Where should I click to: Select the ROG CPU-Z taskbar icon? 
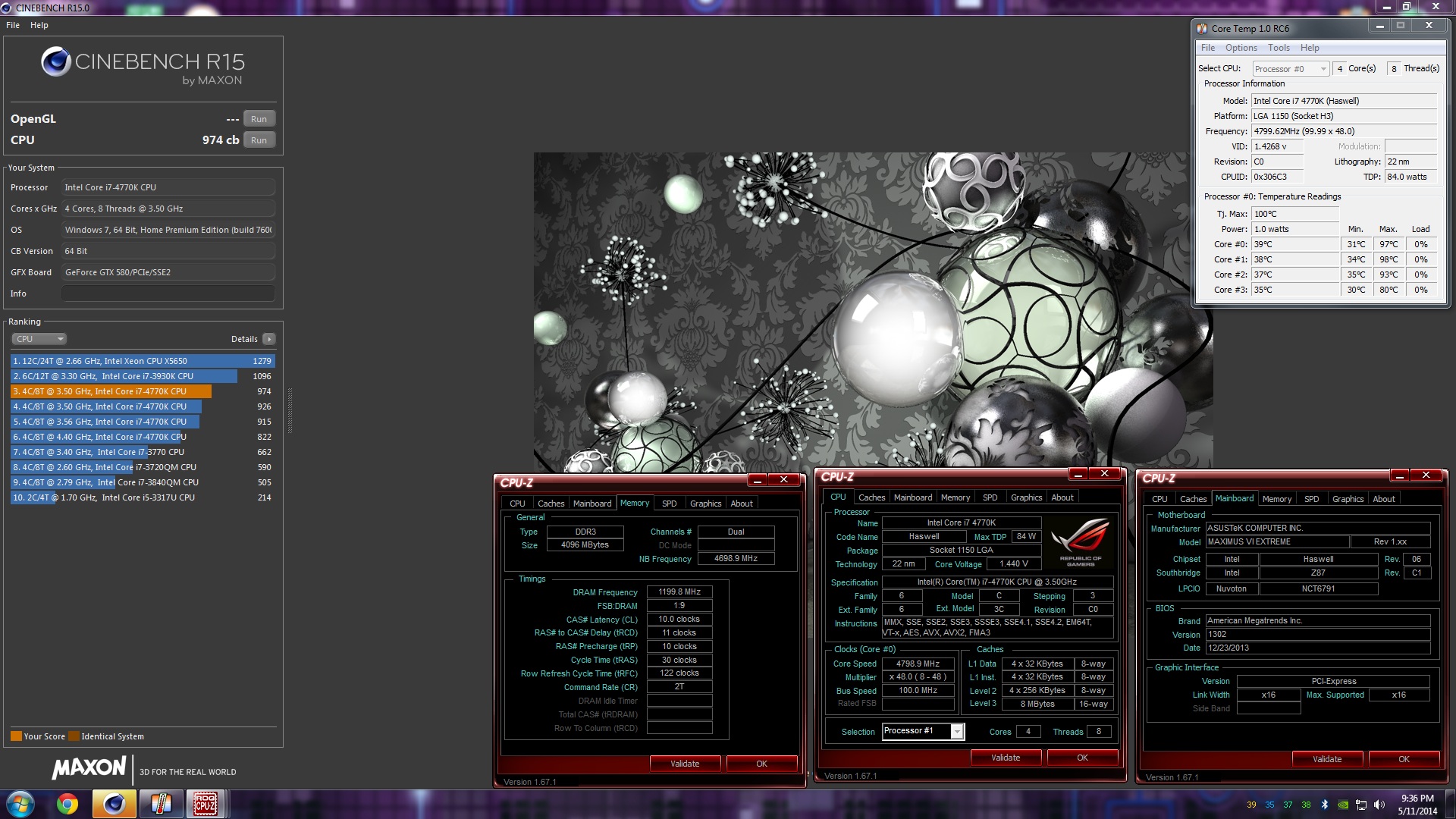(x=206, y=804)
